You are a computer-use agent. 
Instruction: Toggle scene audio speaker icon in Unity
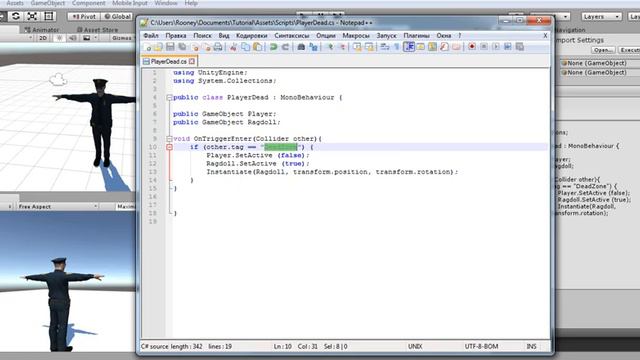pos(73,38)
